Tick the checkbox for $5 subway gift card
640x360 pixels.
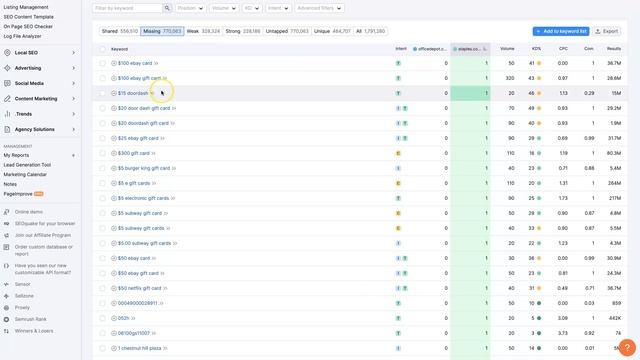click(102, 213)
